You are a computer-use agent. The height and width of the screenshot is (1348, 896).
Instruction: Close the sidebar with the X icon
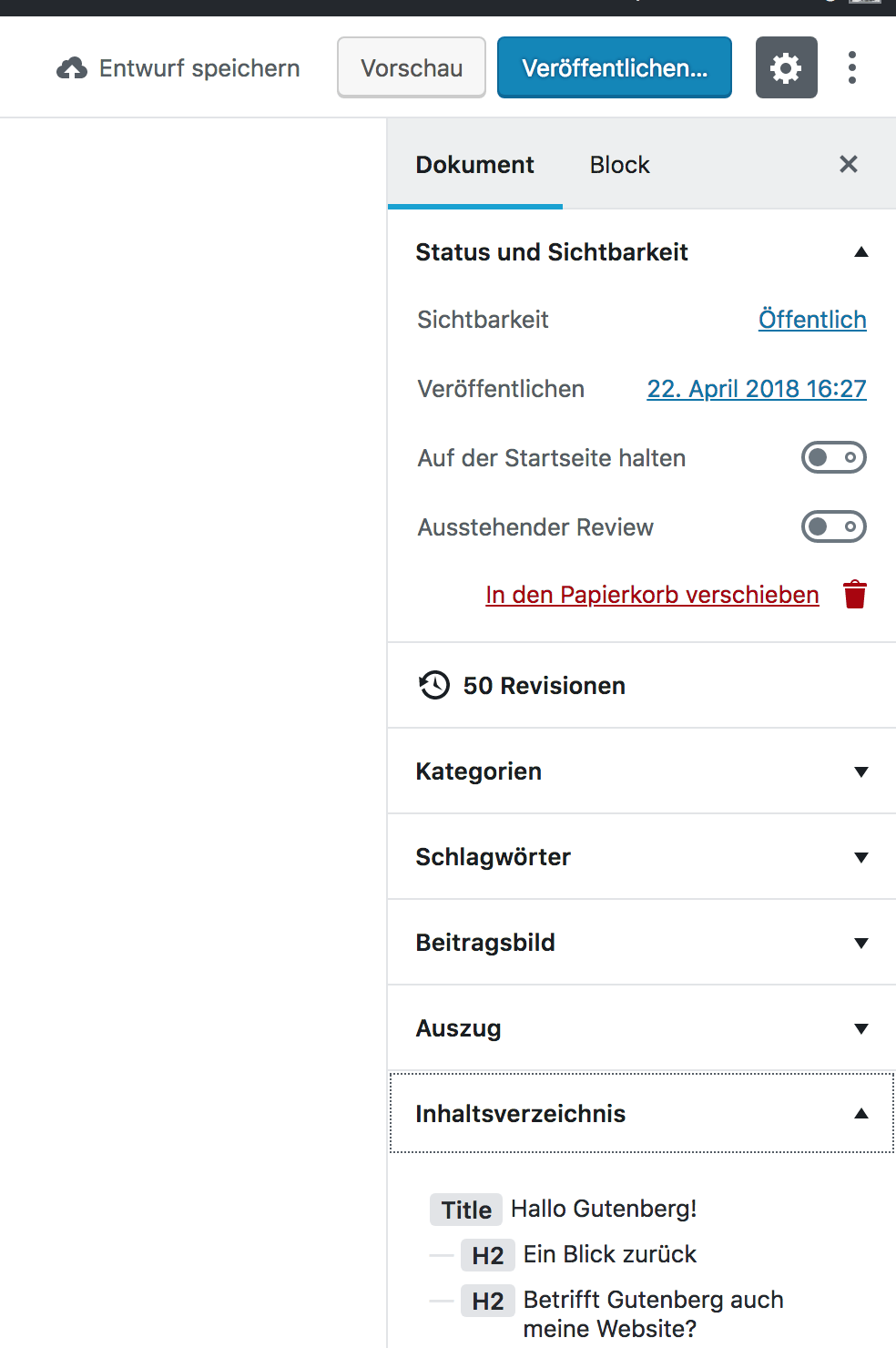click(848, 164)
